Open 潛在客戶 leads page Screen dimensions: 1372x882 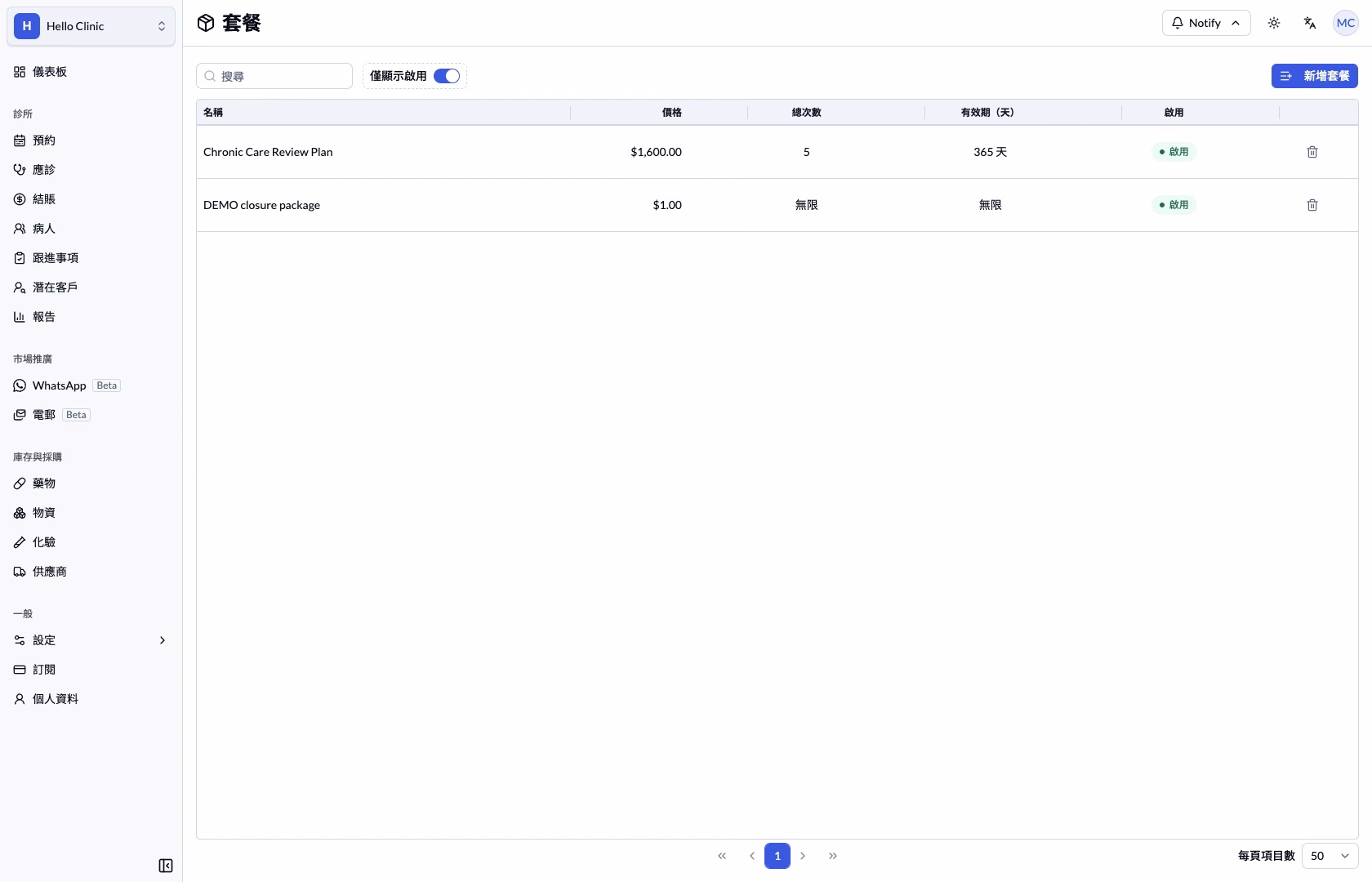coord(91,287)
